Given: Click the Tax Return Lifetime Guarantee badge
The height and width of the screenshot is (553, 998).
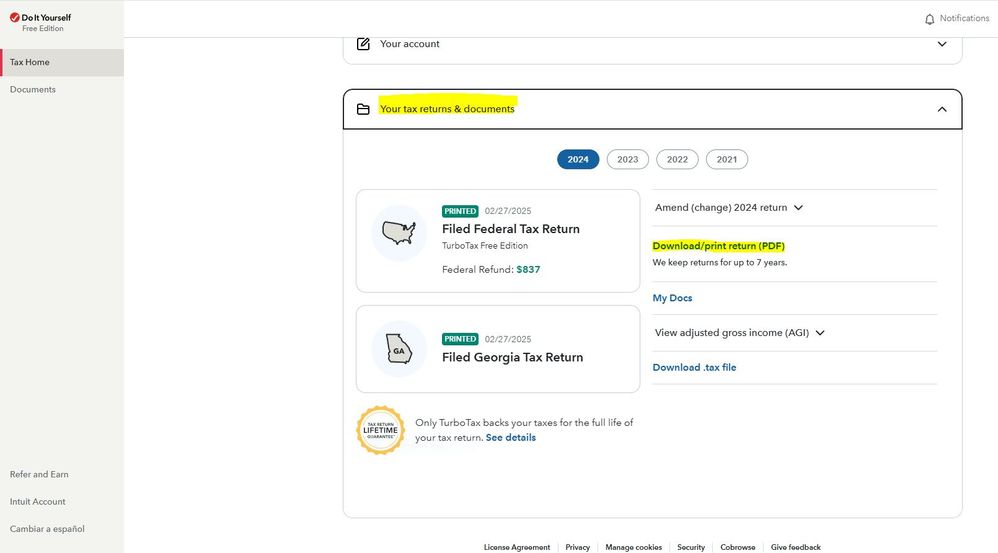Looking at the screenshot, I should (x=381, y=430).
